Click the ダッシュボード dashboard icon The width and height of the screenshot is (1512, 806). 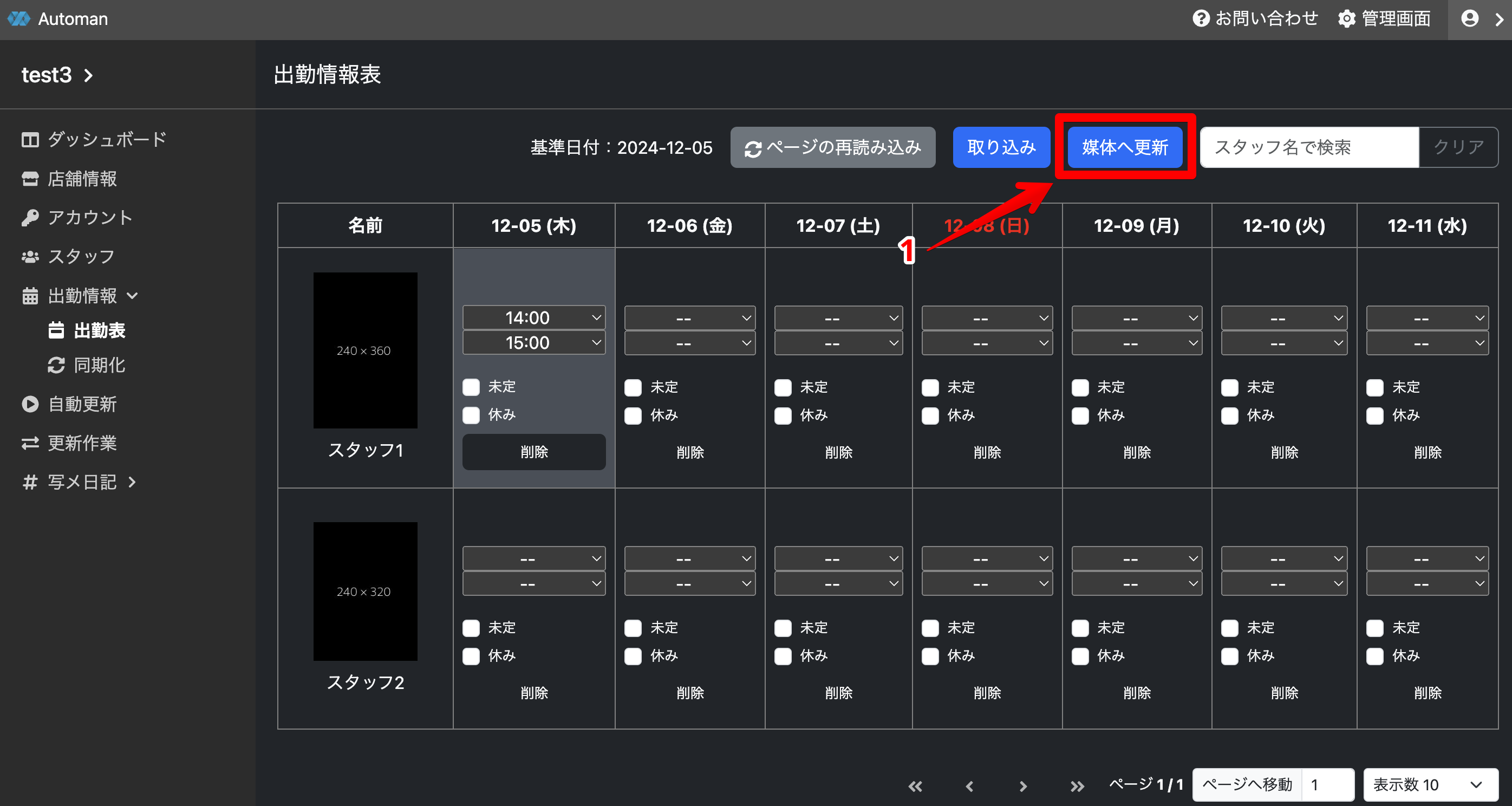[x=30, y=140]
